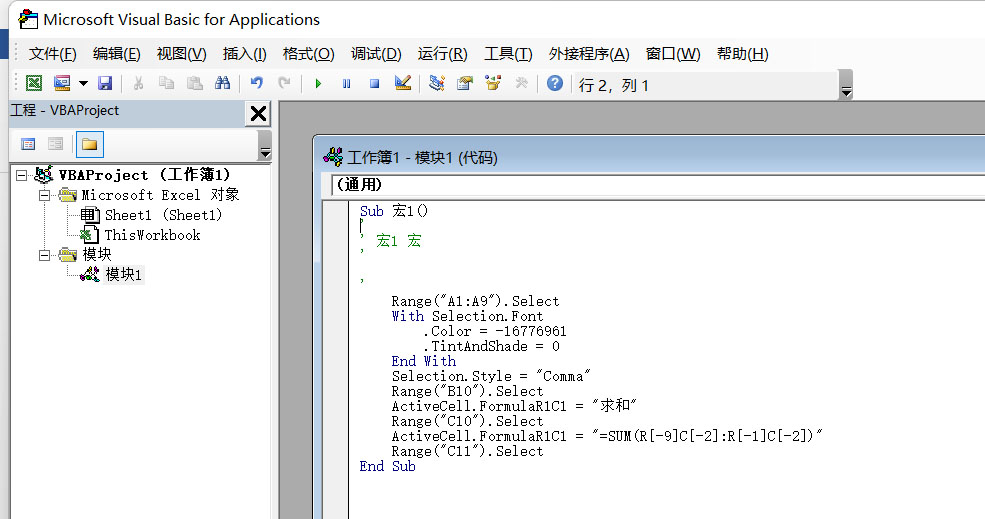Open the 窗口(W) menu
Image resolution: width=985 pixels, height=519 pixels.
tap(673, 54)
